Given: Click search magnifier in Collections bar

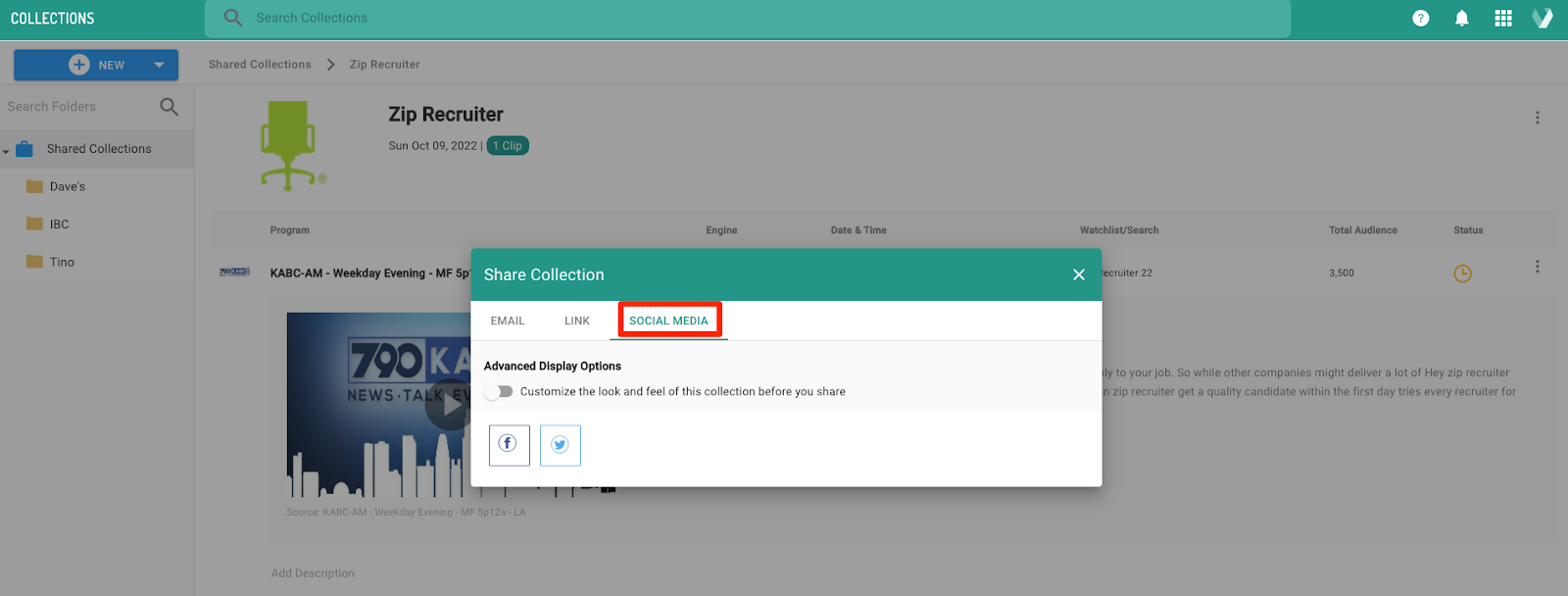Looking at the screenshot, I should 233,18.
